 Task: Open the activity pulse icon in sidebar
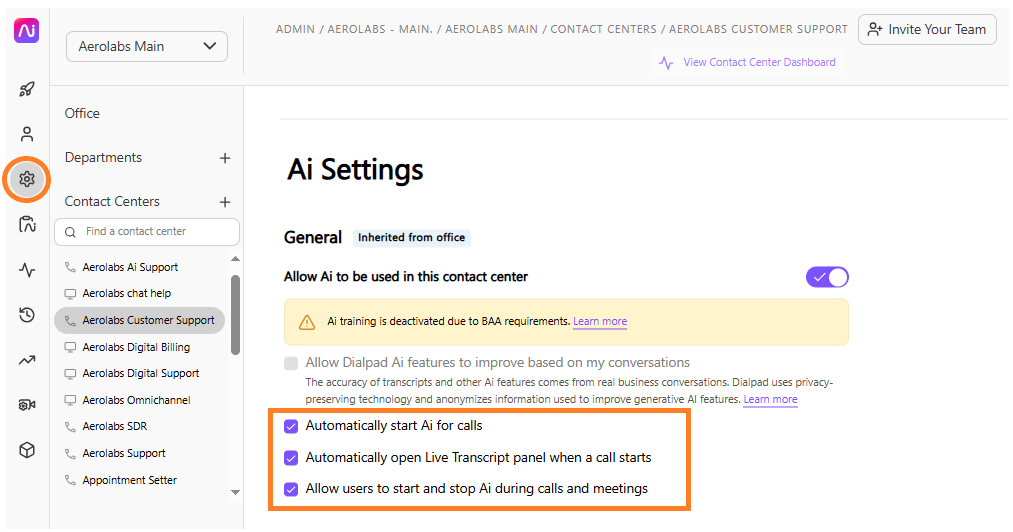pos(27,270)
